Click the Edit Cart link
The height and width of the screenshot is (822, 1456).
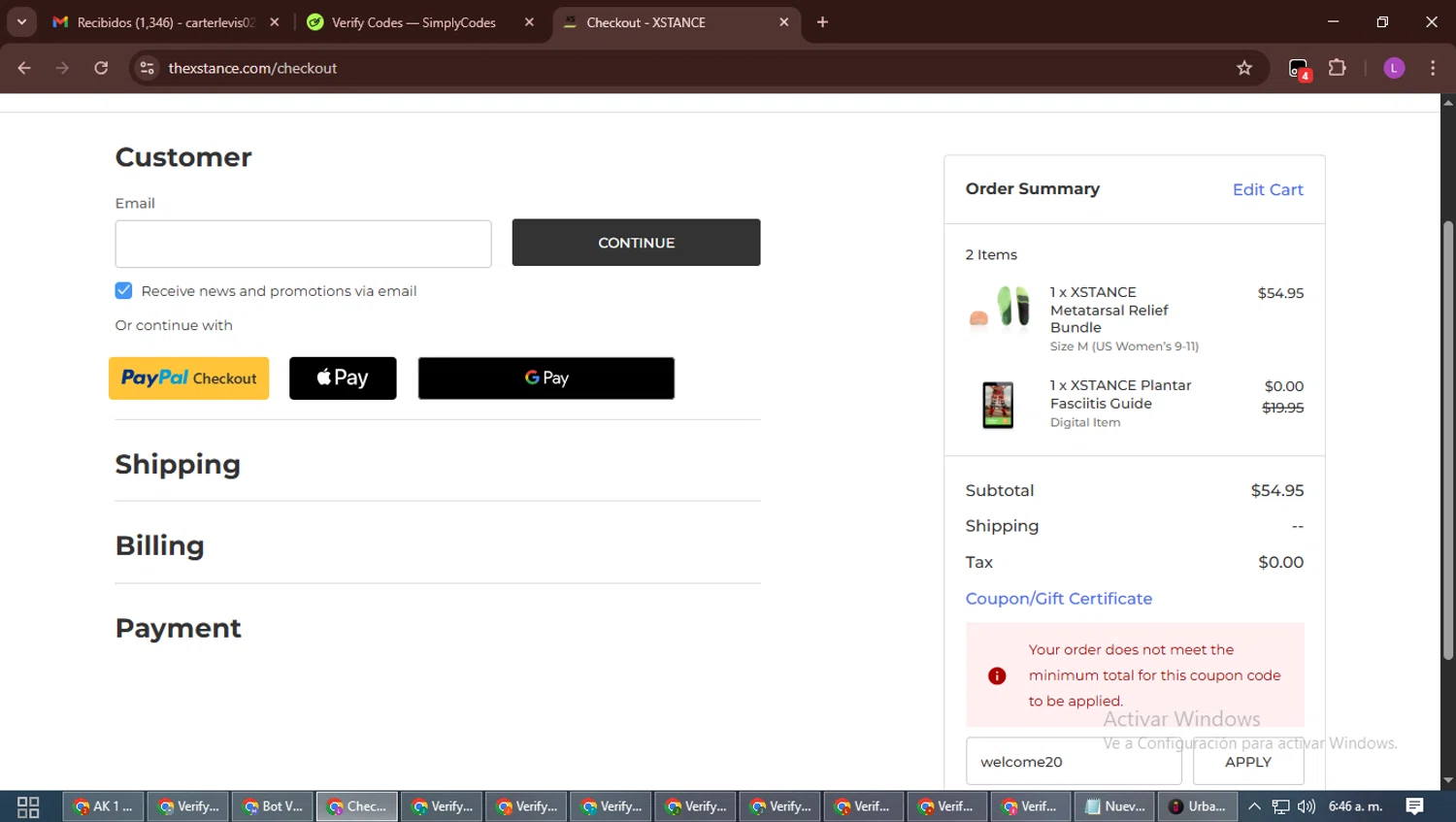point(1268,189)
